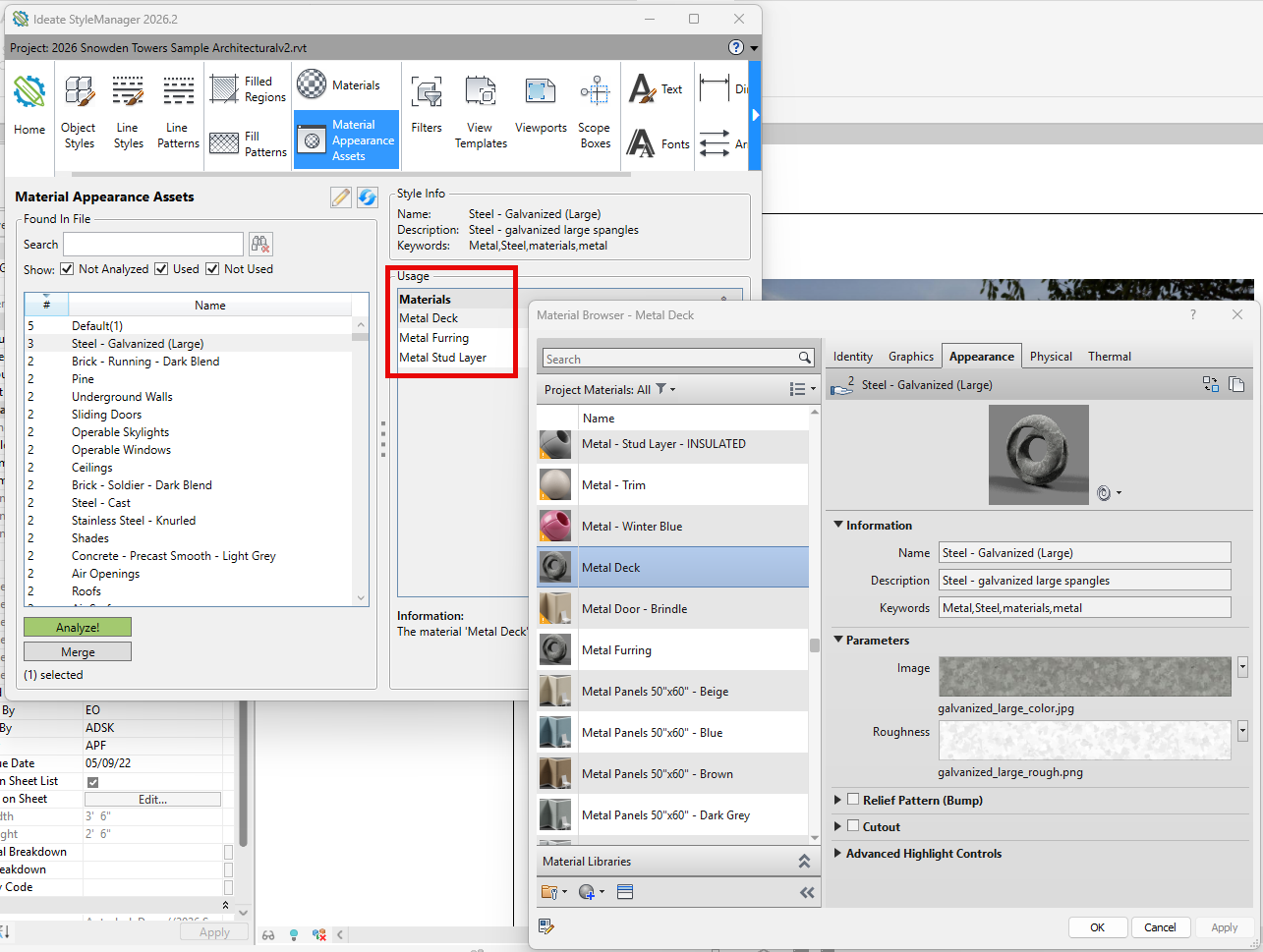Screen dimensions: 1263x952
Task: Click the replace asset icon in Appearance tab
Action: 1211,384
